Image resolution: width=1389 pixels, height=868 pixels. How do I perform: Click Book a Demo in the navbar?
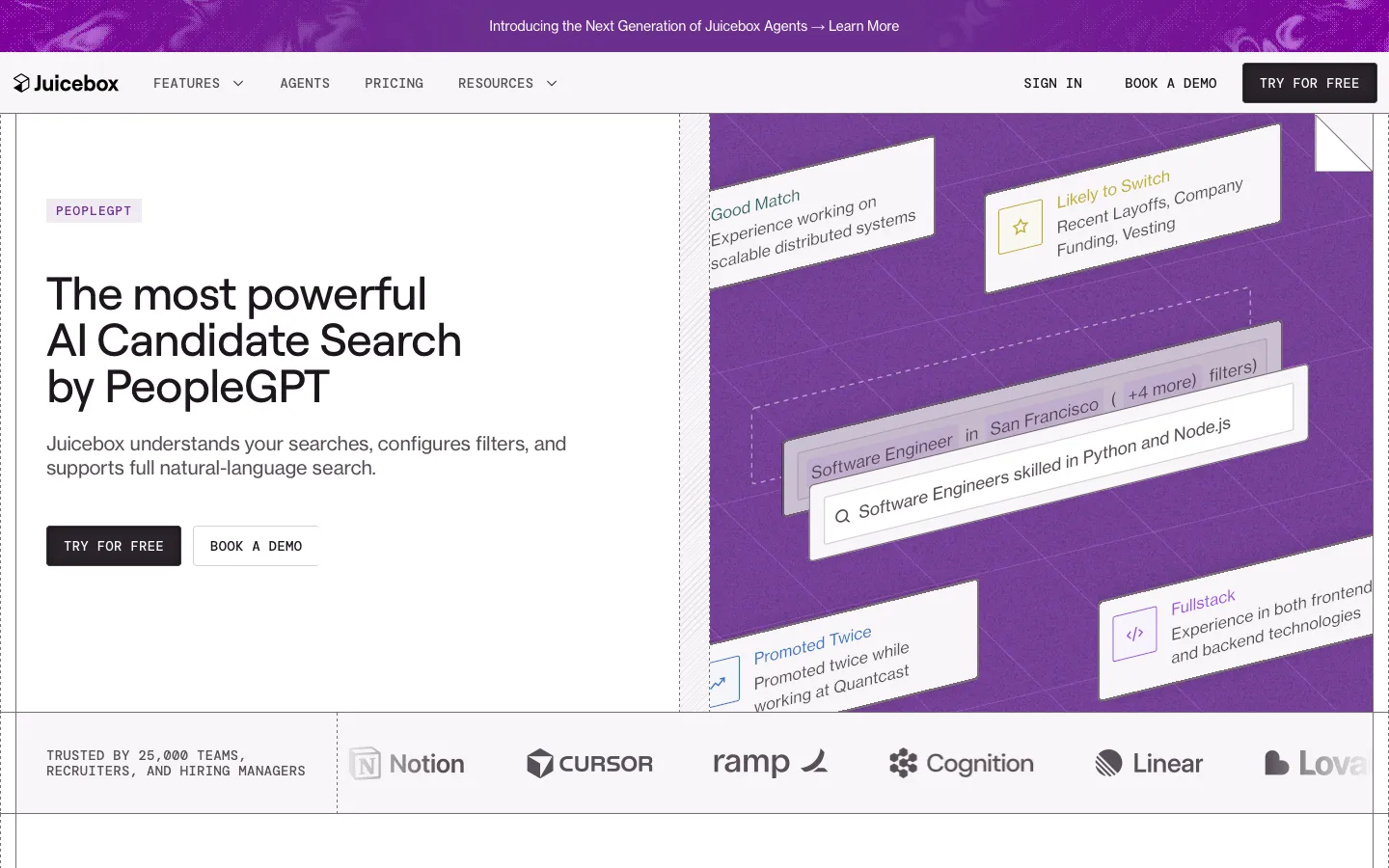(x=1170, y=83)
